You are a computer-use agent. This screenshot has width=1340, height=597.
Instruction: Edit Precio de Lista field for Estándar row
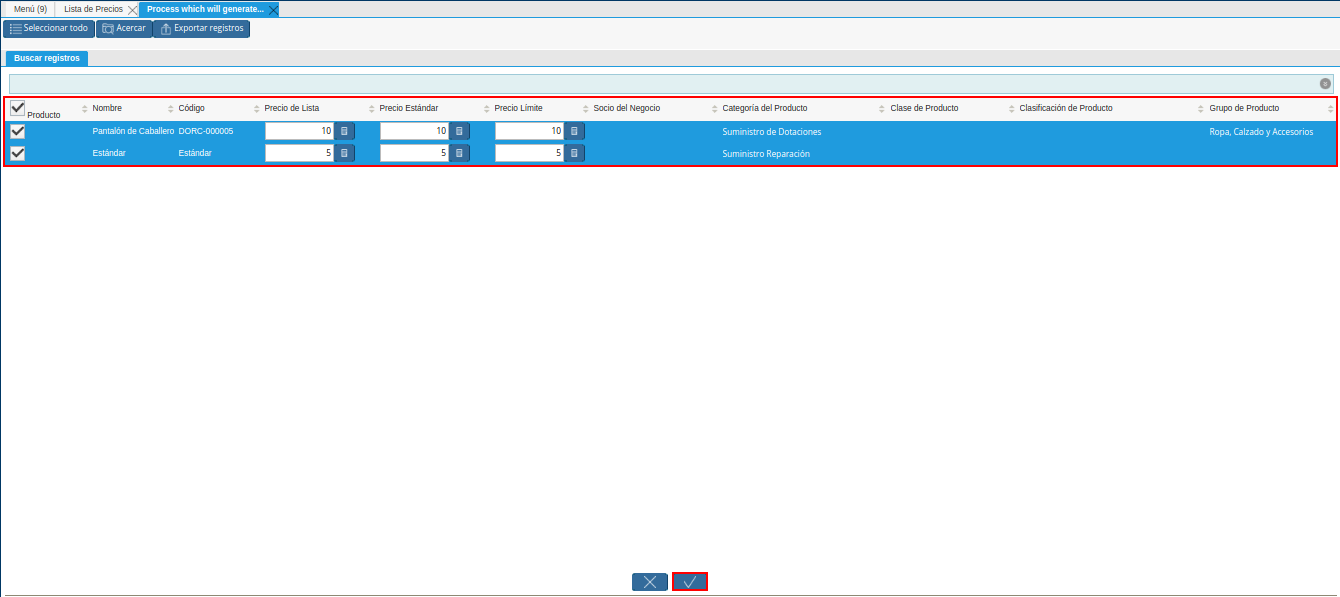tap(299, 153)
